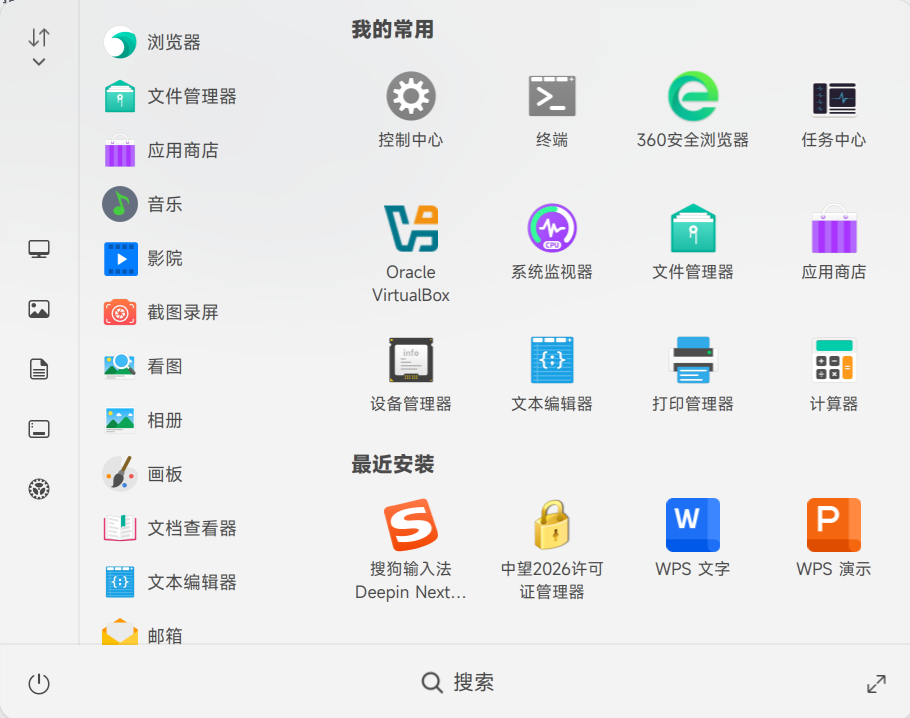Image resolution: width=910 pixels, height=718 pixels.
Task: Launch 画板 drawing app
Action: 143,474
